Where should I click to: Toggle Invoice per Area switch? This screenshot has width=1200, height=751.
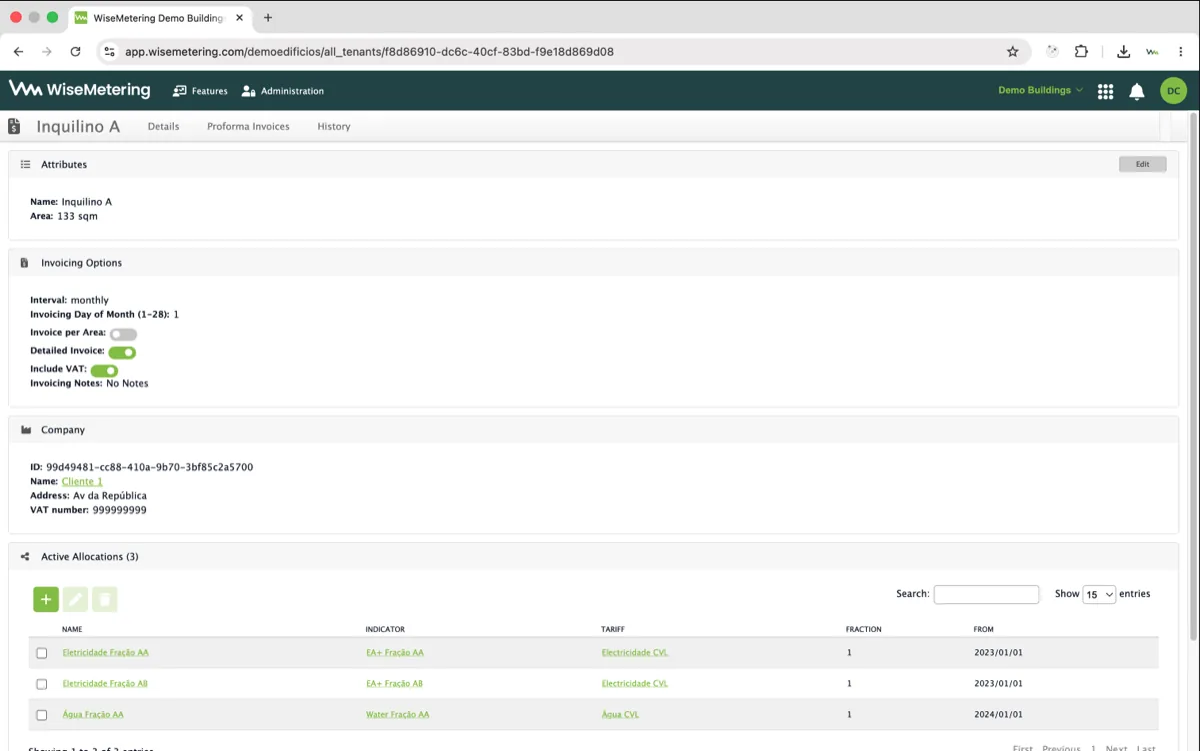click(x=123, y=334)
